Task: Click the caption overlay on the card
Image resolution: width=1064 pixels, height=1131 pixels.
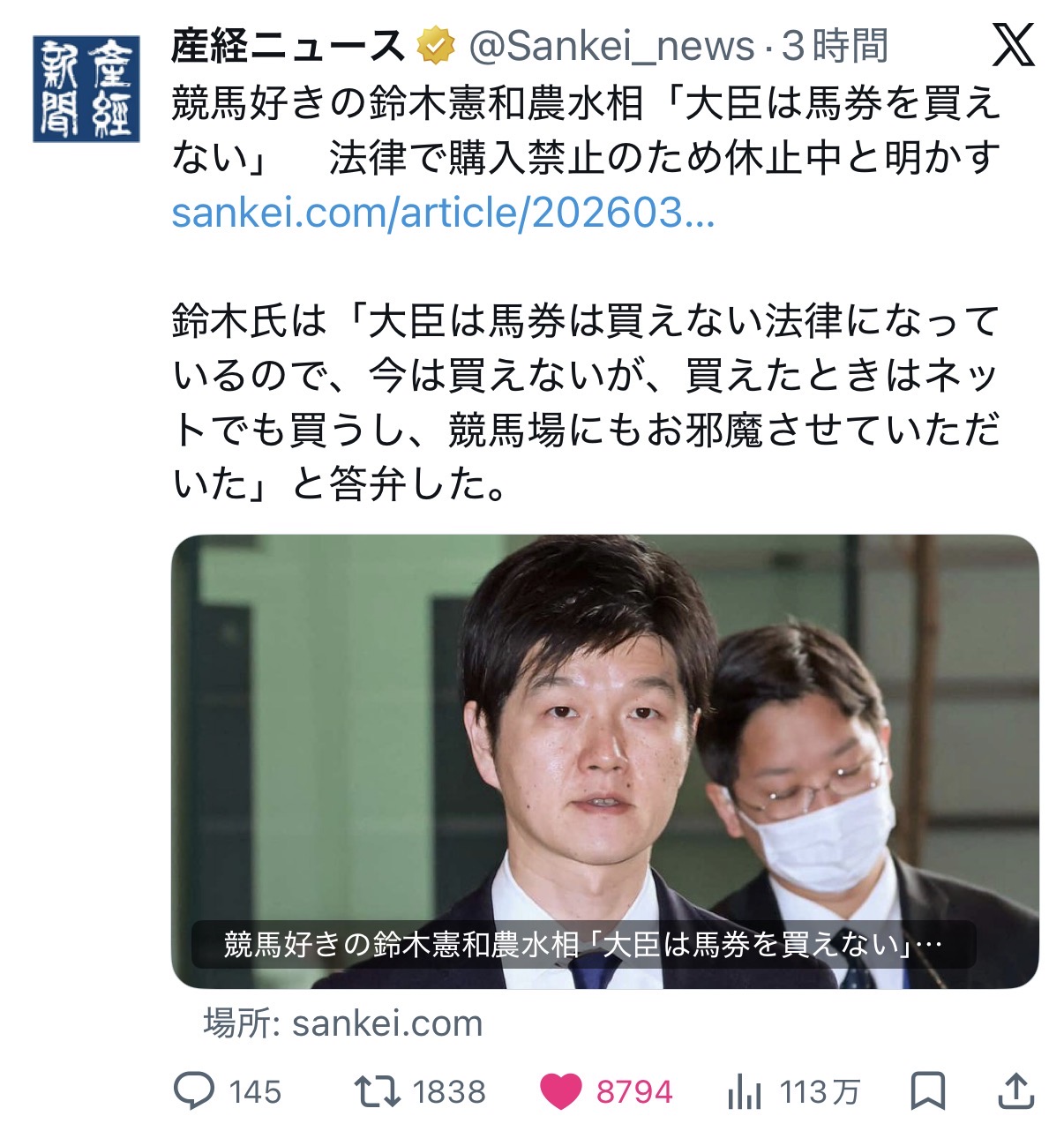Action: pos(583,945)
